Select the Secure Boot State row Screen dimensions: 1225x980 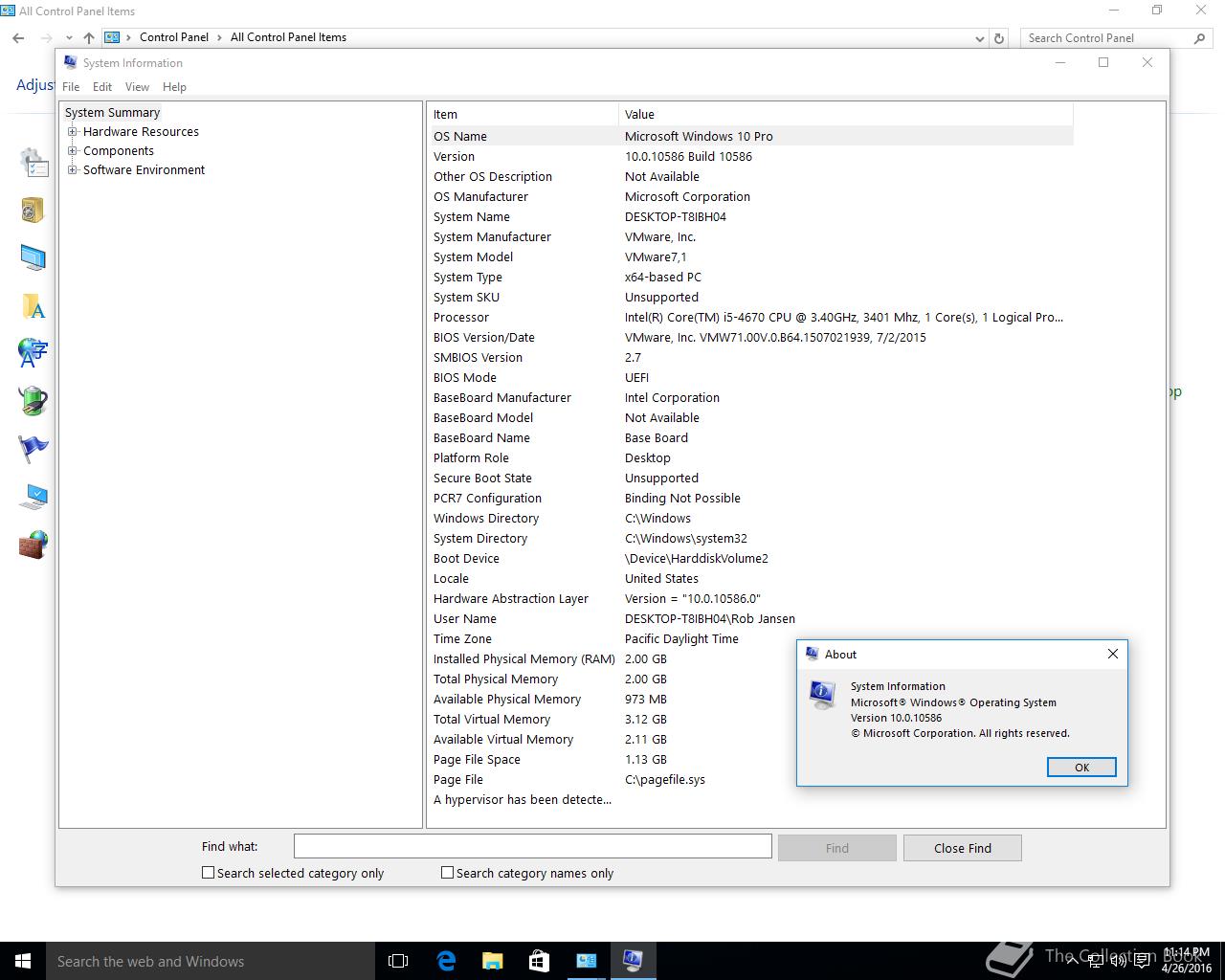[x=751, y=478]
